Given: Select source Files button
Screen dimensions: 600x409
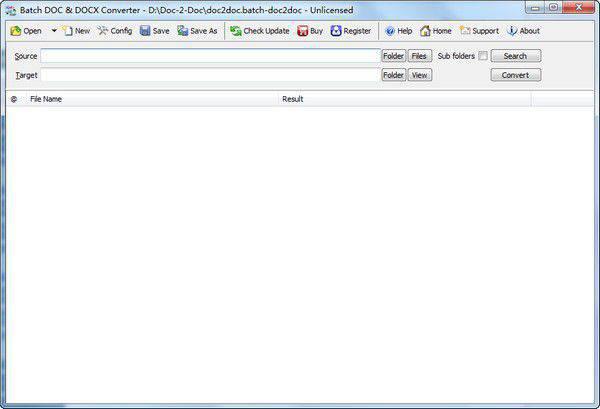Looking at the screenshot, I should point(419,56).
